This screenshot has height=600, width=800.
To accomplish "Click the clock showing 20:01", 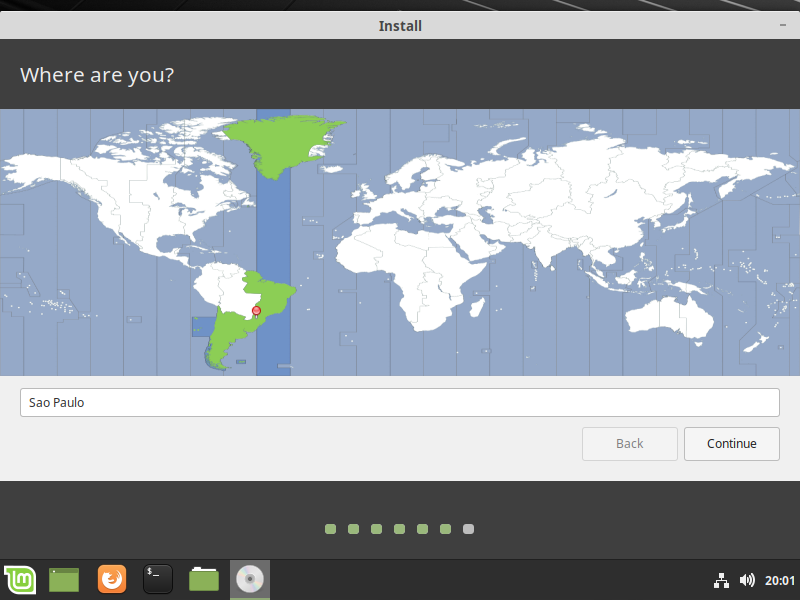I will pos(779,581).
